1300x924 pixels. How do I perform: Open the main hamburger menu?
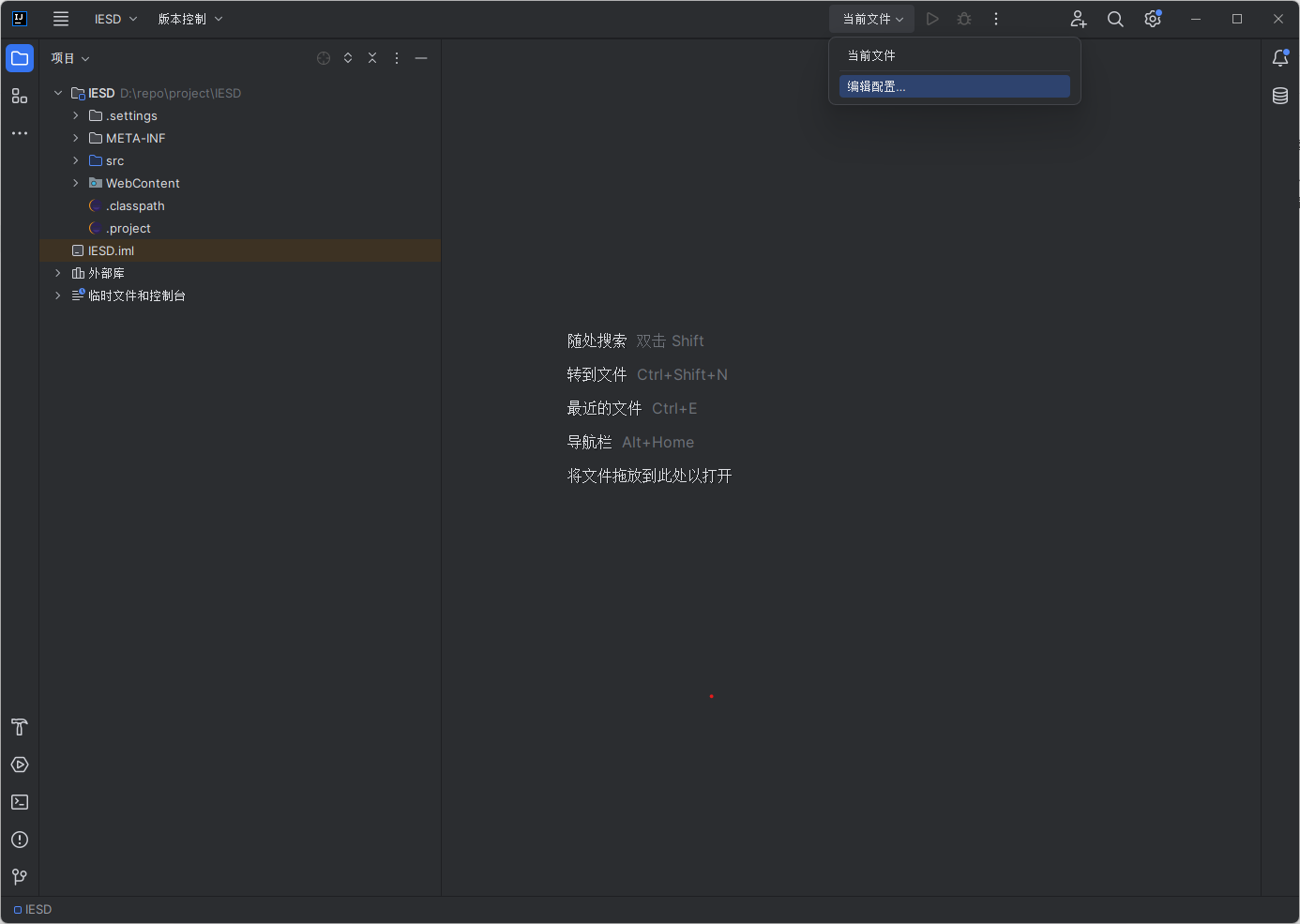point(61,19)
